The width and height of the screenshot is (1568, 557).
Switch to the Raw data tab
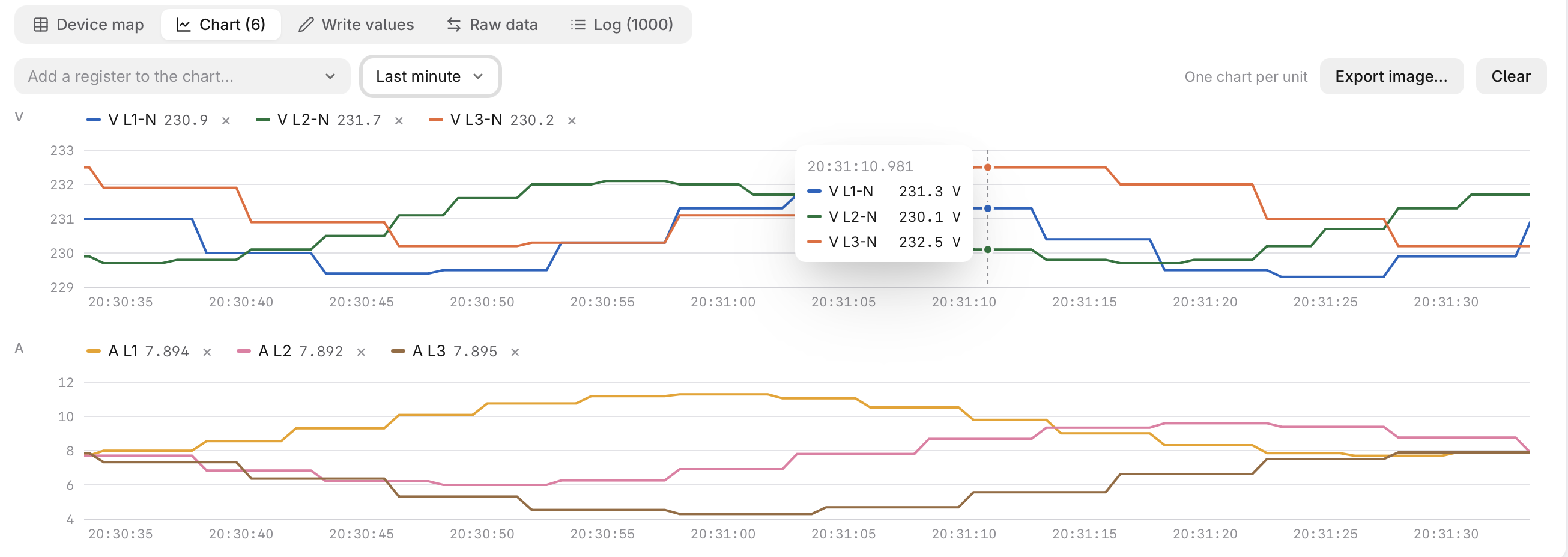point(492,25)
